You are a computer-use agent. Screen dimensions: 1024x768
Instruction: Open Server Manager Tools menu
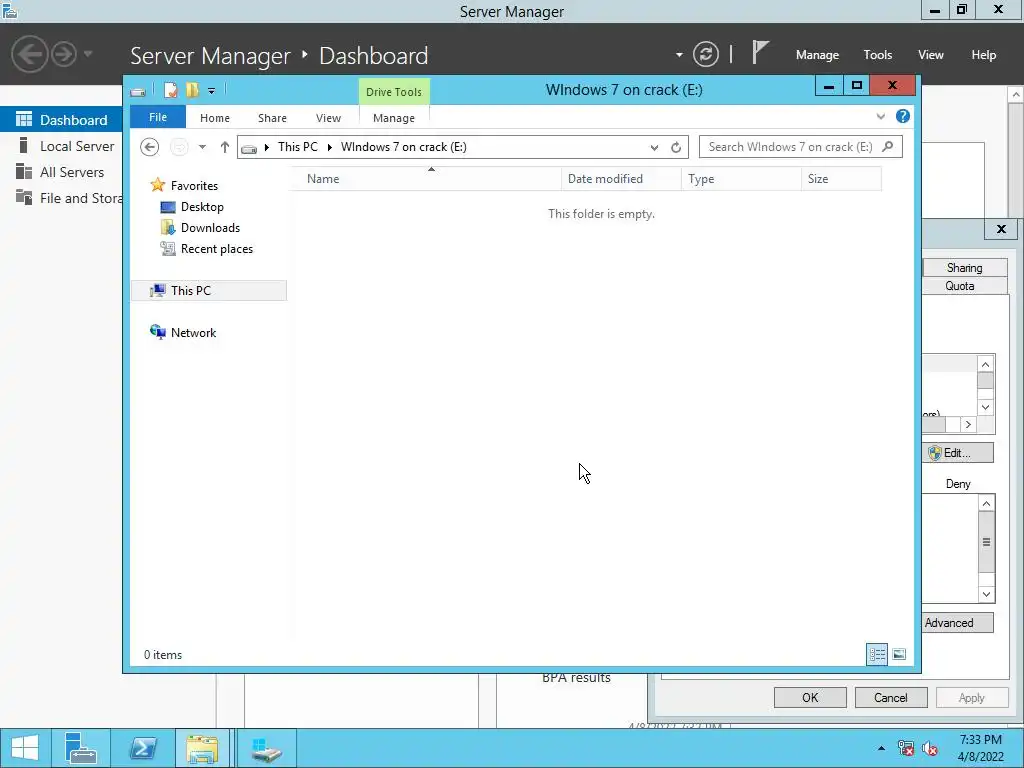click(877, 55)
